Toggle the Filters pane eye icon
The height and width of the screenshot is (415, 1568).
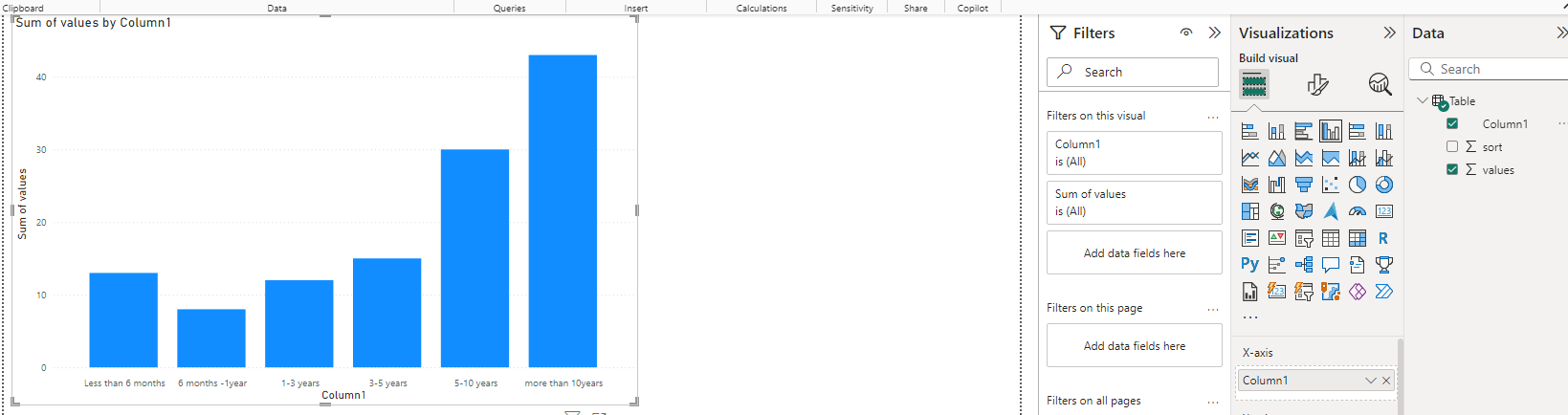1186,33
